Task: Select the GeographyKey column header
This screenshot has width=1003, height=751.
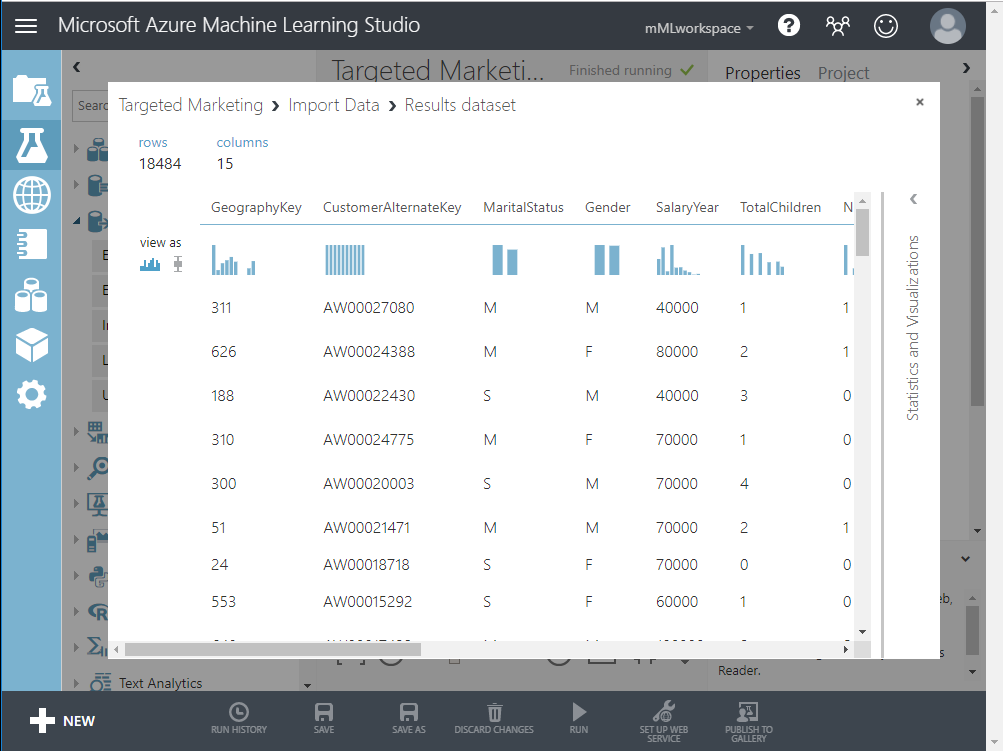Action: pyautogui.click(x=256, y=208)
